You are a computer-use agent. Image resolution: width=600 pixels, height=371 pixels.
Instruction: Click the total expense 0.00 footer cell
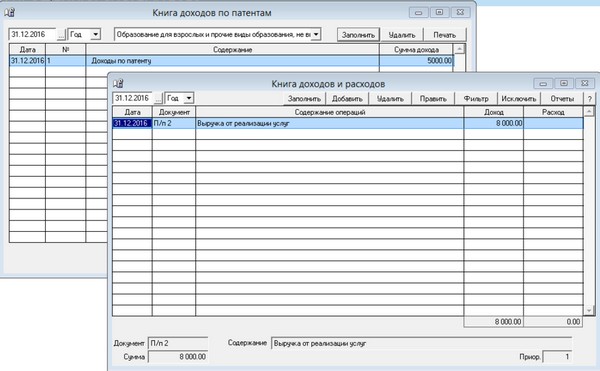tap(553, 322)
